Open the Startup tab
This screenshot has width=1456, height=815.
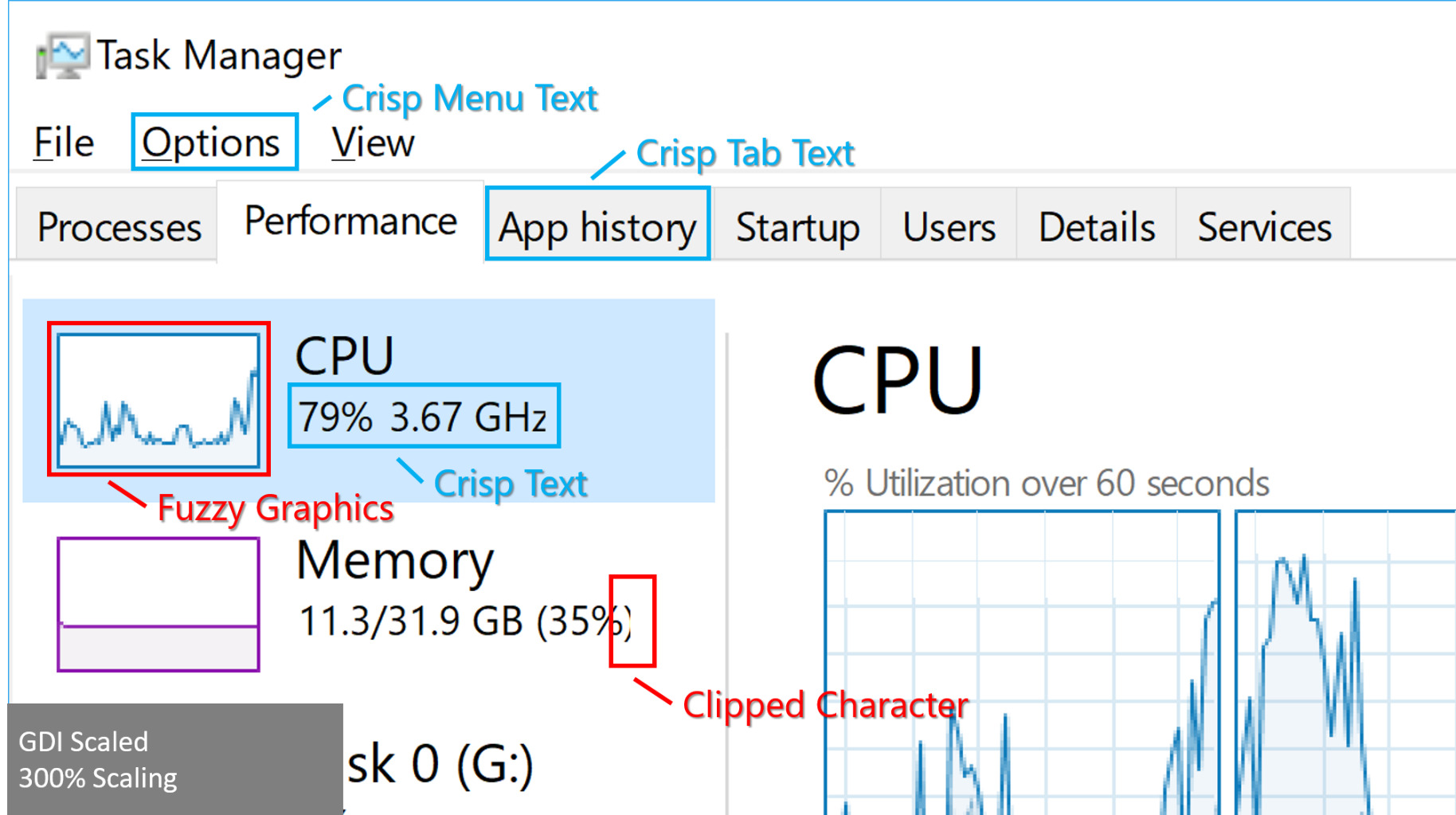(x=797, y=225)
